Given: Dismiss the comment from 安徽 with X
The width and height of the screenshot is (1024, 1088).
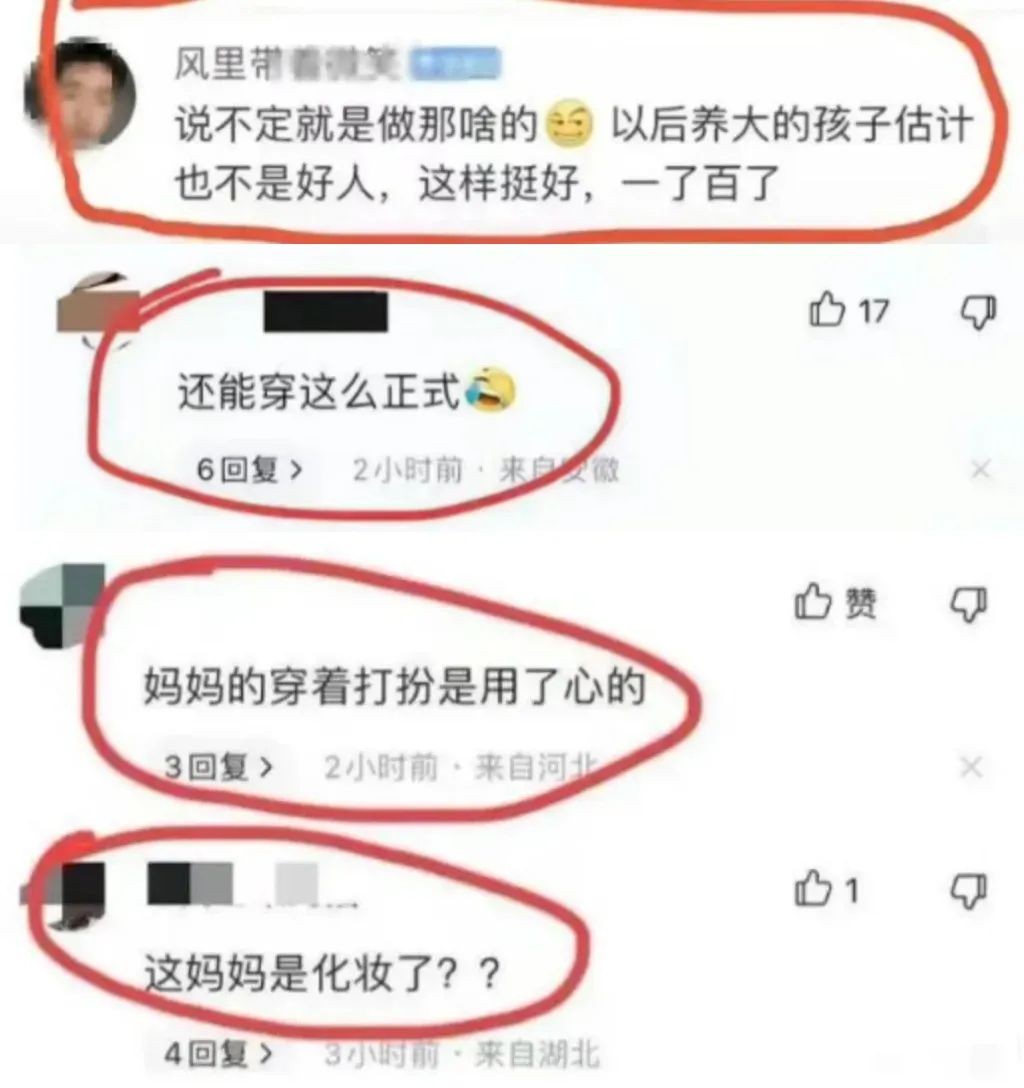Looking at the screenshot, I should [980, 470].
